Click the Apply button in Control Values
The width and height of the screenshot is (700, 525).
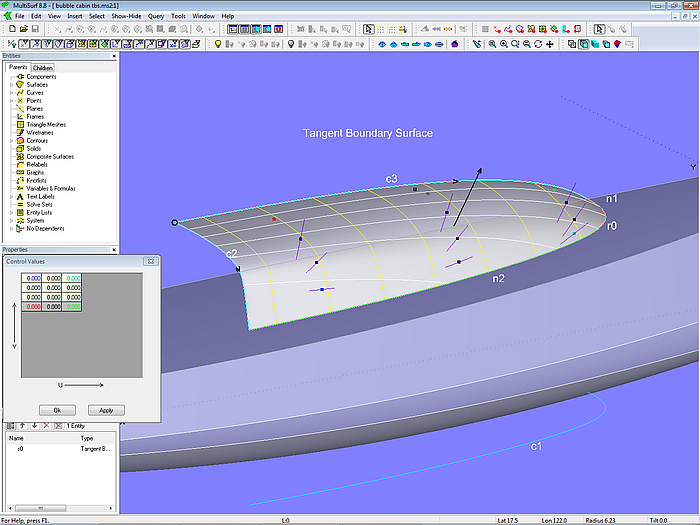tap(106, 410)
